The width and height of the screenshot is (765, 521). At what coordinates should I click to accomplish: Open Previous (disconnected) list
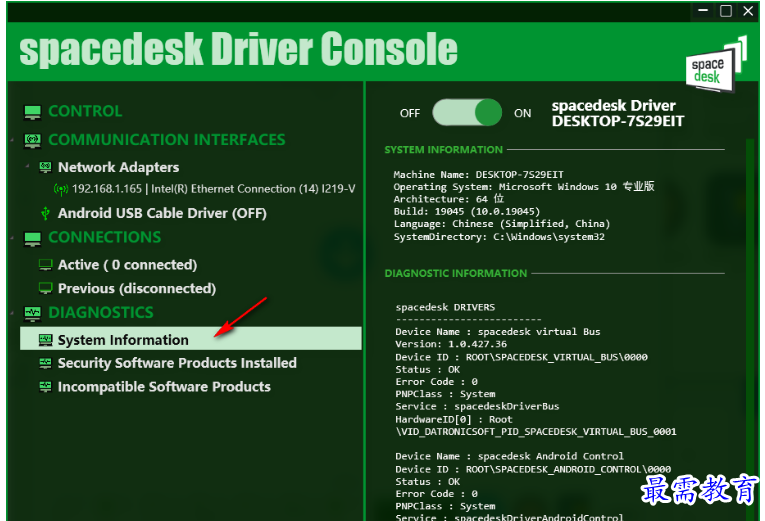(137, 288)
